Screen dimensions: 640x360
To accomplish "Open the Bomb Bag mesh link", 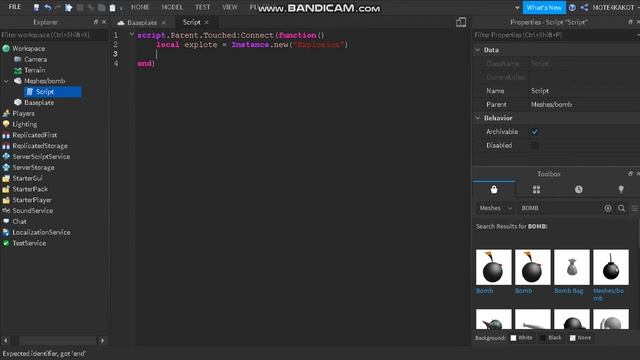I will pyautogui.click(x=569, y=291).
